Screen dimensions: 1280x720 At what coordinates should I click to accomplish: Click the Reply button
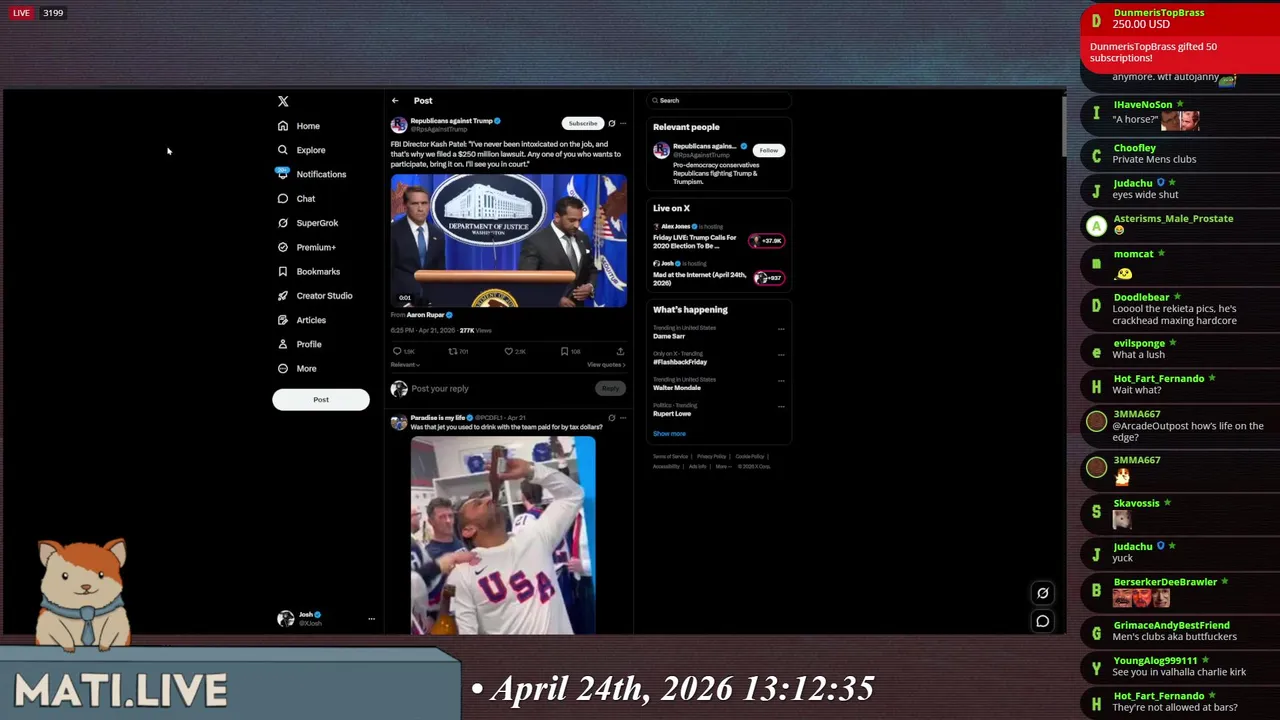pyautogui.click(x=610, y=388)
